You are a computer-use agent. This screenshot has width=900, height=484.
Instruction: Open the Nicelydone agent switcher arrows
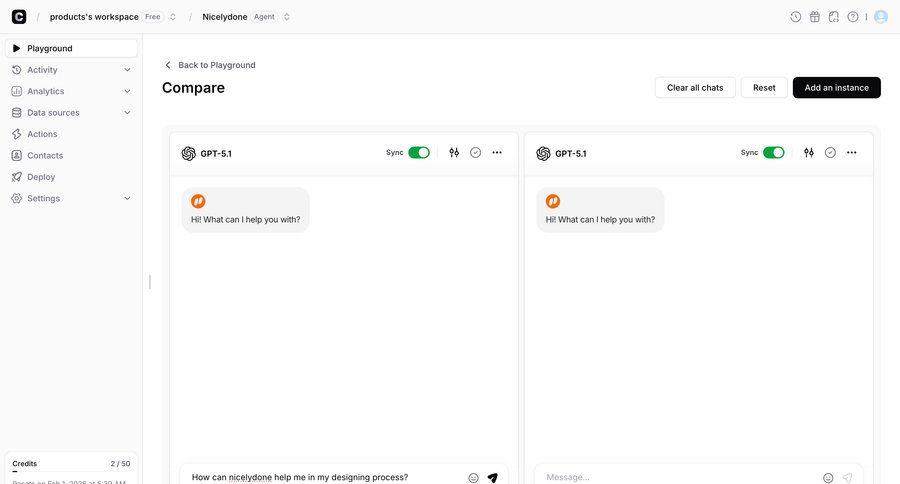pyautogui.click(x=286, y=17)
